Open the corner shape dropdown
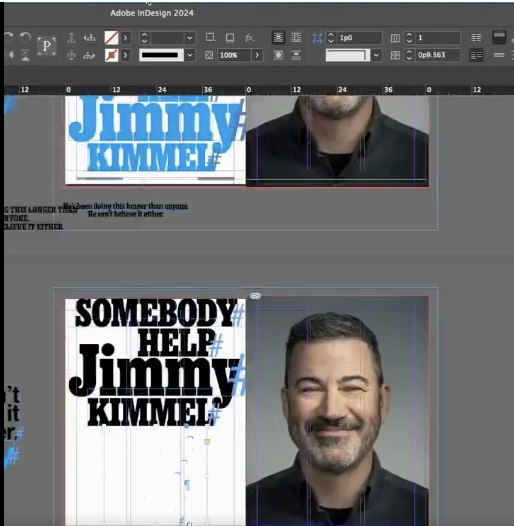The height and width of the screenshot is (526, 514). click(376, 55)
